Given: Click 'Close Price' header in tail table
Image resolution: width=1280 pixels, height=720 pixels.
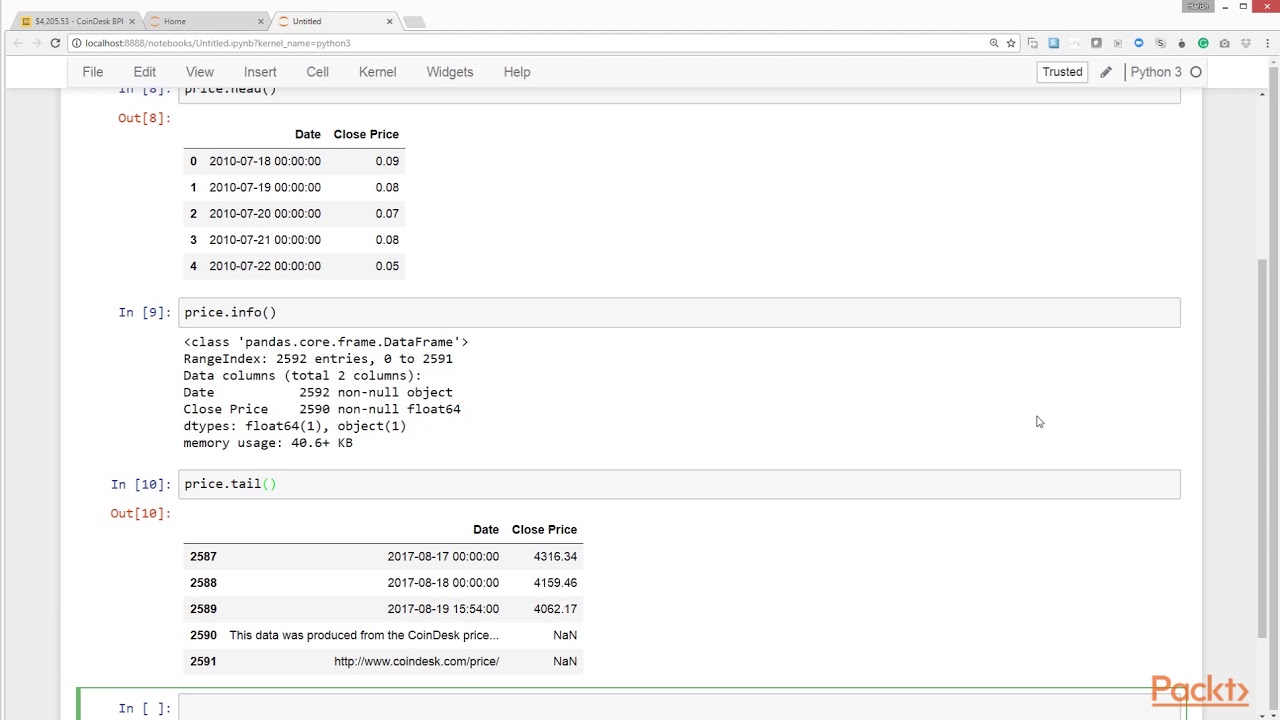Looking at the screenshot, I should [x=544, y=530].
